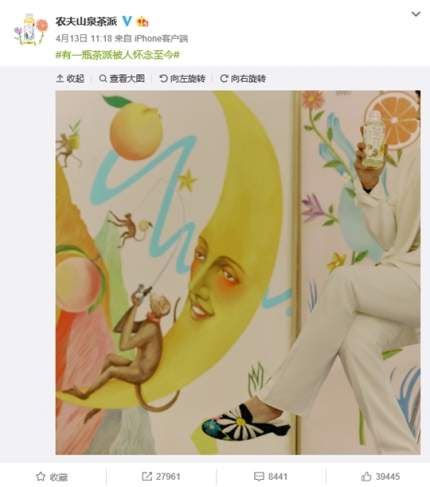Like the post with the thumbs-up icon
This screenshot has width=430, height=487.
[x=366, y=476]
